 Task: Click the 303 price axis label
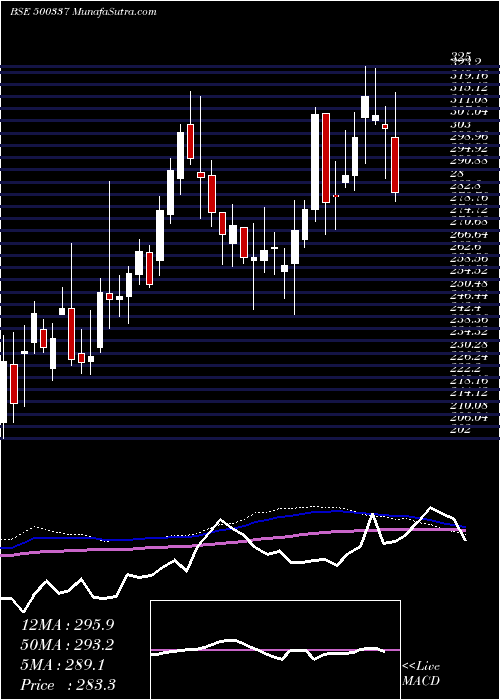click(x=462, y=125)
